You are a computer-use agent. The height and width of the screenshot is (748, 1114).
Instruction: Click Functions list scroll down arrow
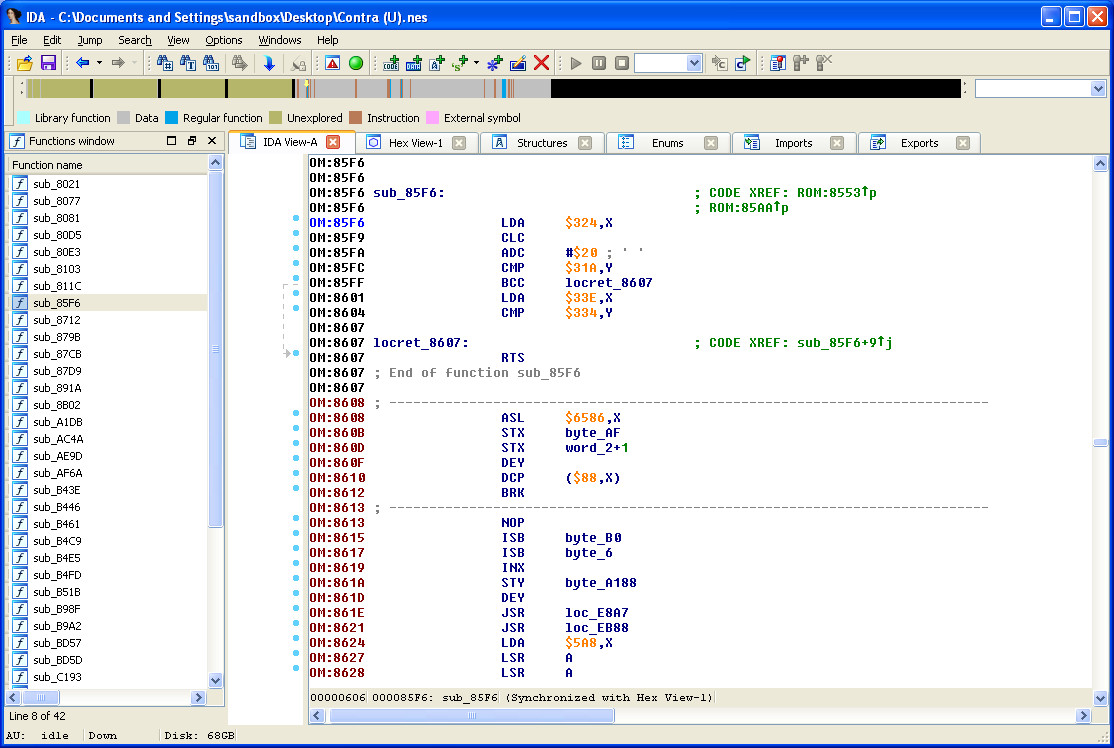tap(215, 680)
